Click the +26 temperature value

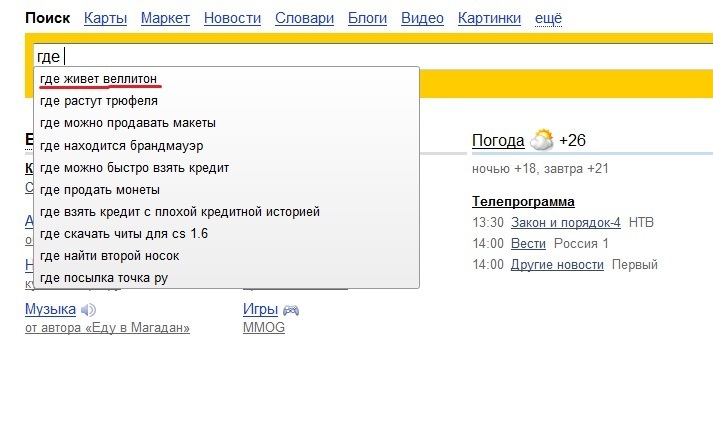pos(572,140)
